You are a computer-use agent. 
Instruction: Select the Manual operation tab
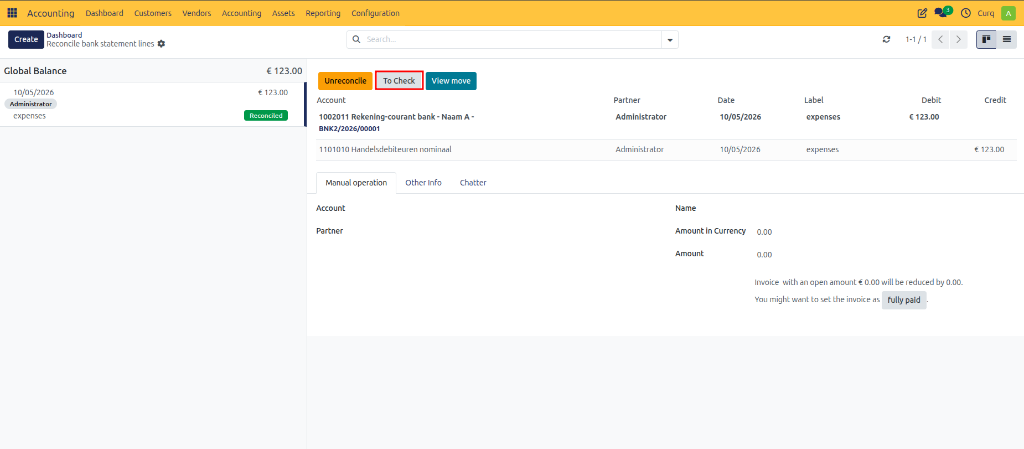coord(356,183)
